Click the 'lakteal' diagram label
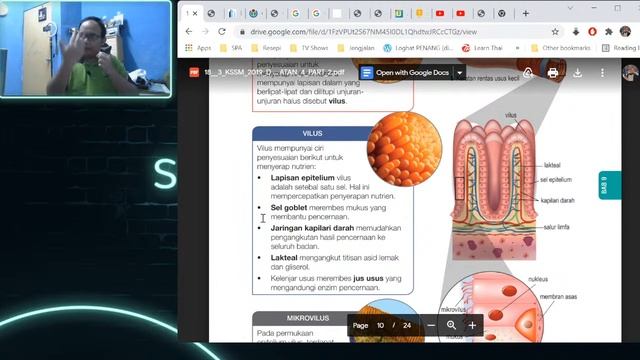The image size is (640, 360). point(552,165)
